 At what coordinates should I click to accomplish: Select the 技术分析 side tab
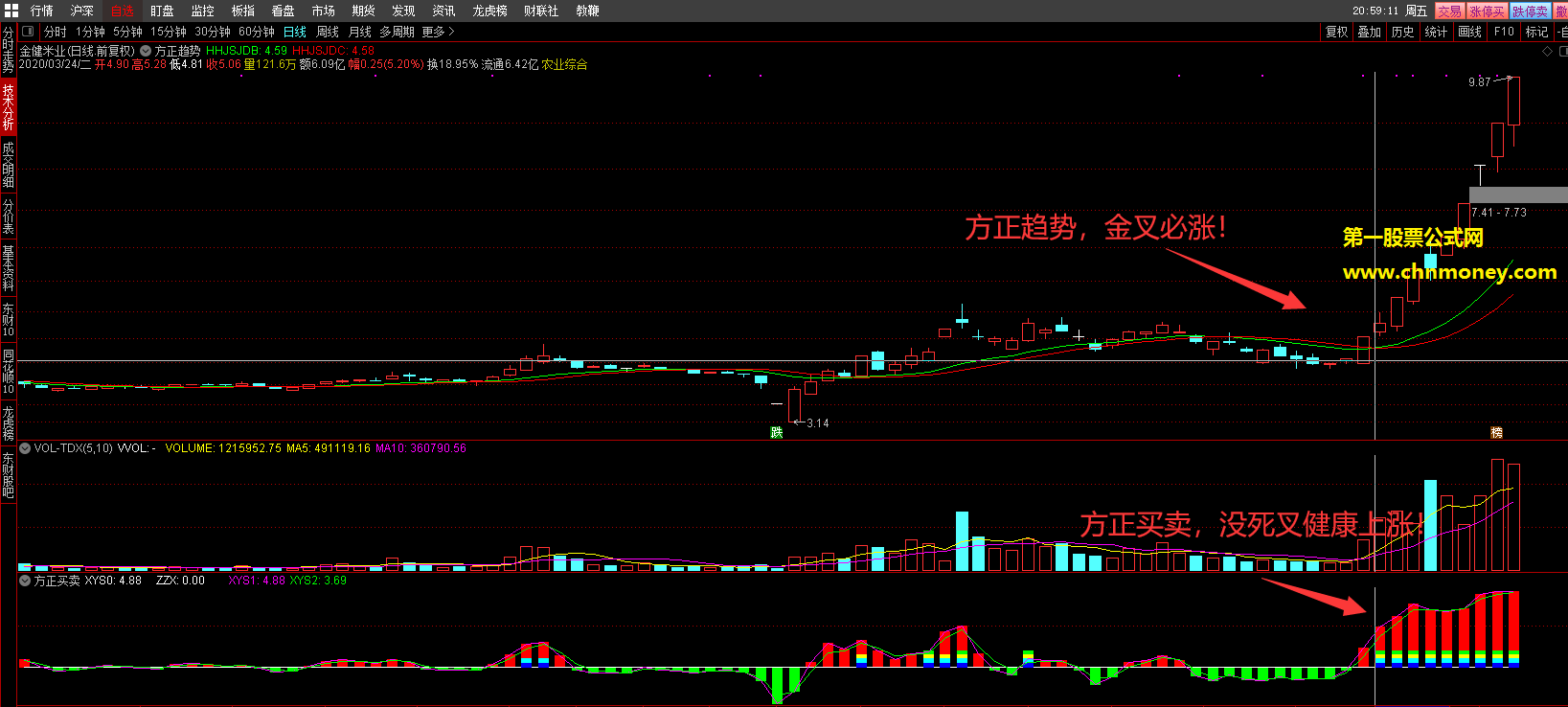click(8, 106)
